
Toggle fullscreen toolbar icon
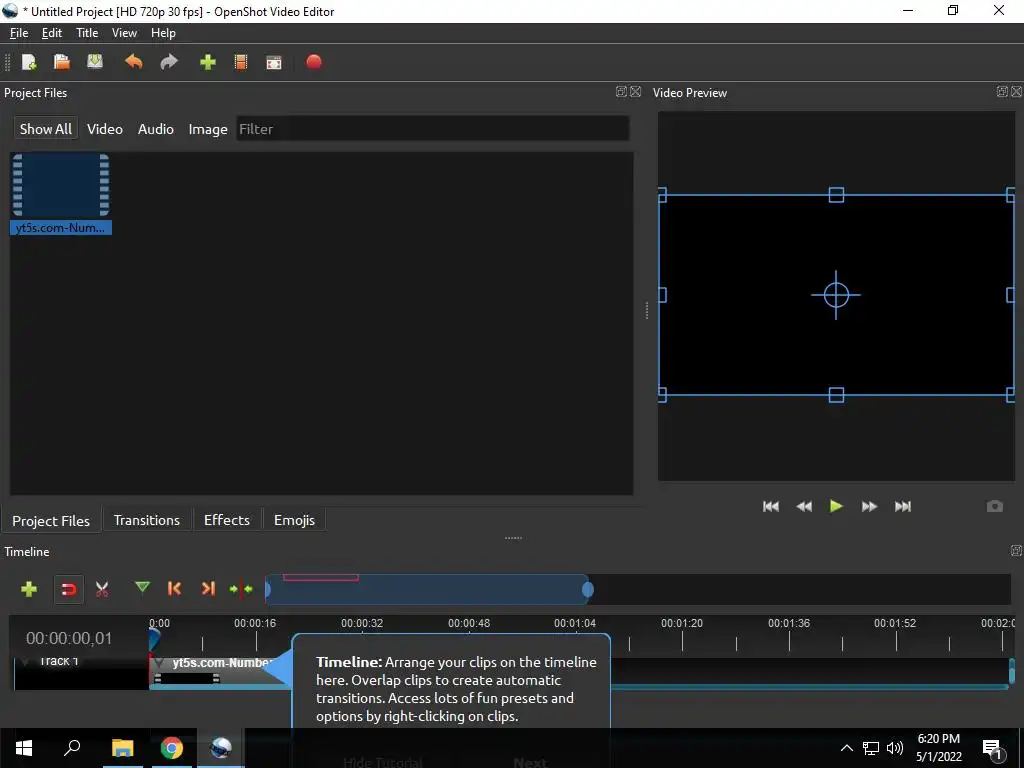coord(274,63)
